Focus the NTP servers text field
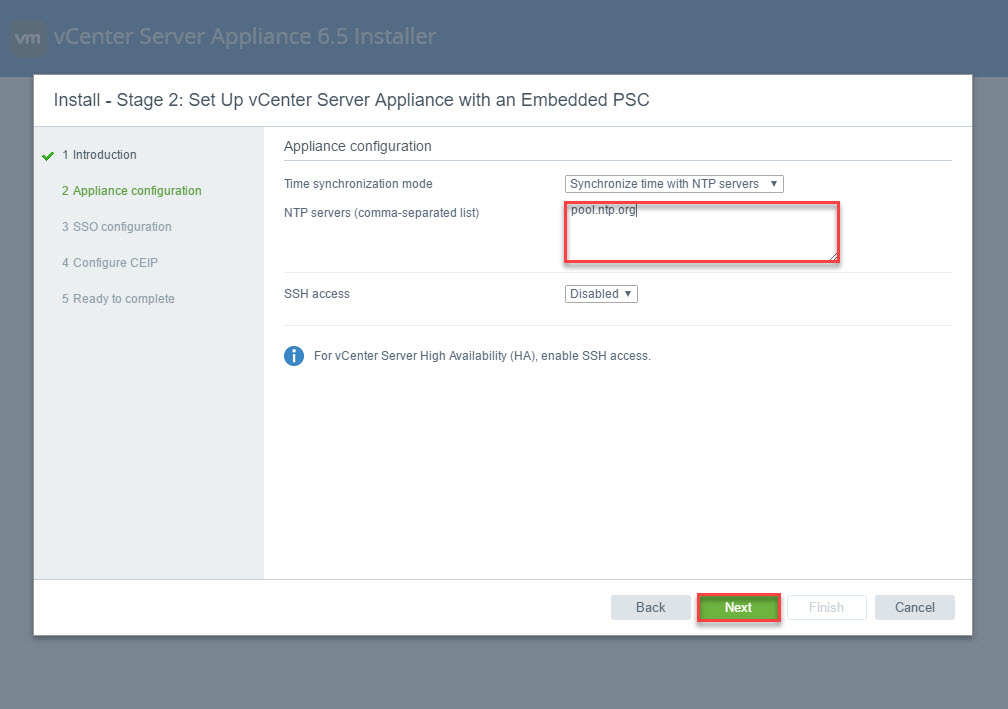The width and height of the screenshot is (1008, 709). tap(700, 232)
